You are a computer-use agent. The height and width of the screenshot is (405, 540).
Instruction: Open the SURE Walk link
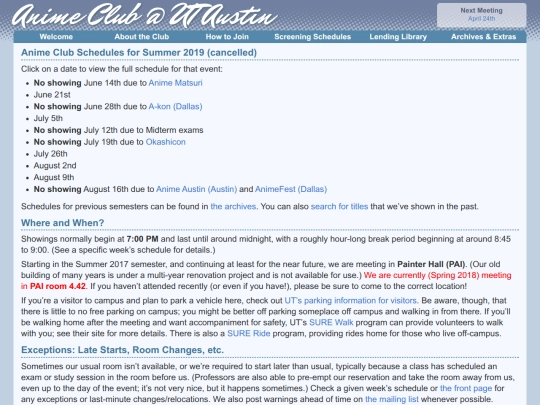331,323
